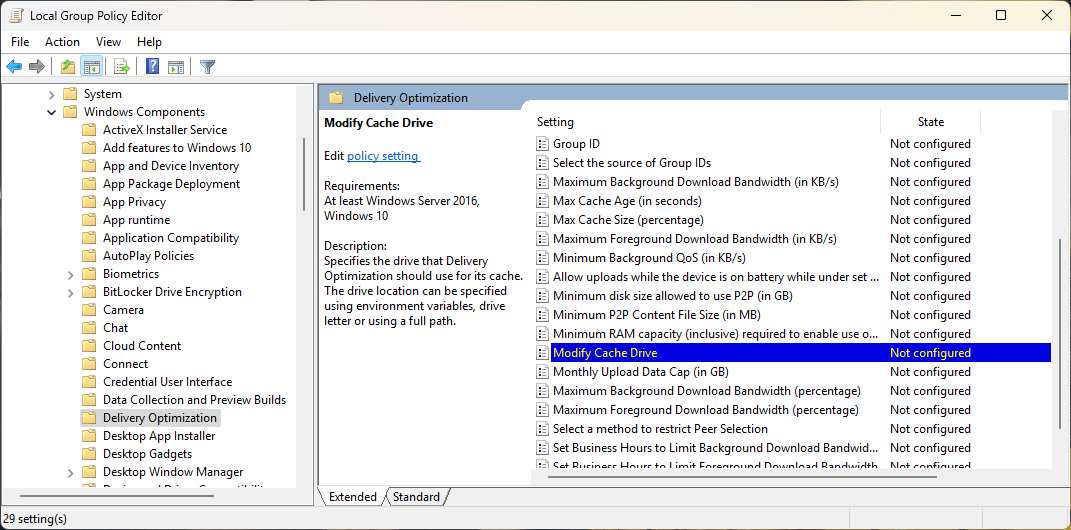
Task: Expand the Biometrics folder node
Action: (x=70, y=274)
